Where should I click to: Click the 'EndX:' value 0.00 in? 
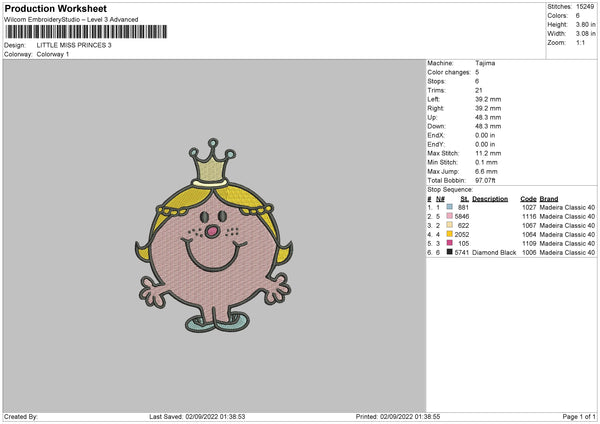pyautogui.click(x=485, y=135)
